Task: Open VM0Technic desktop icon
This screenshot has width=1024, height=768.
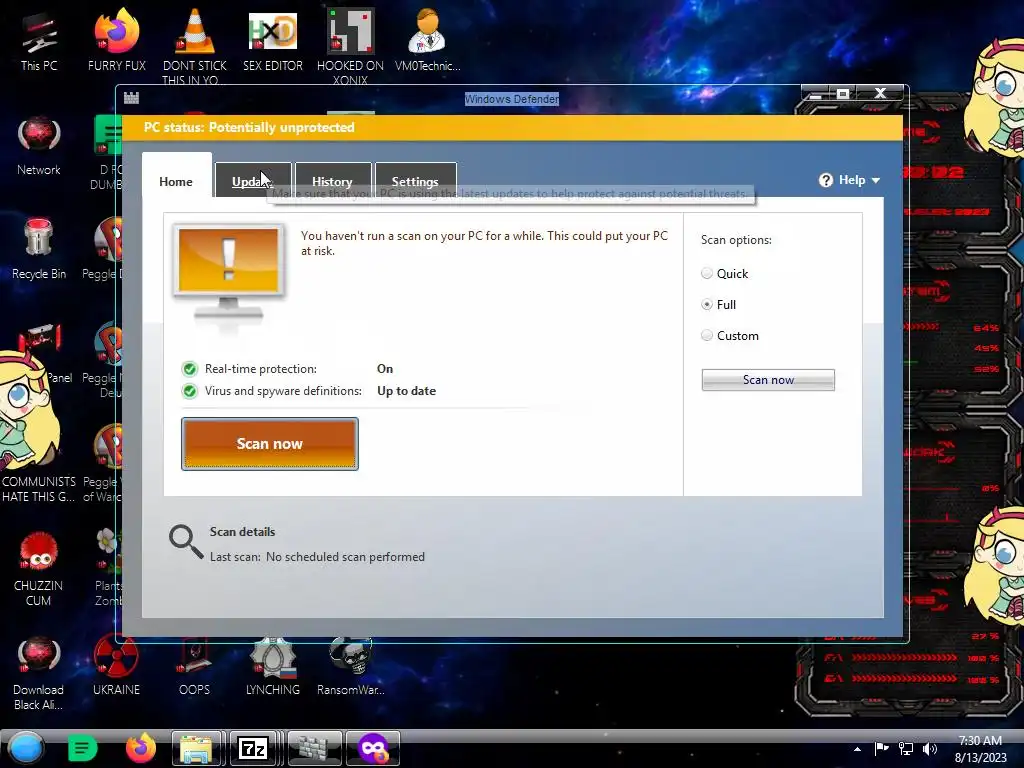Action: (428, 40)
